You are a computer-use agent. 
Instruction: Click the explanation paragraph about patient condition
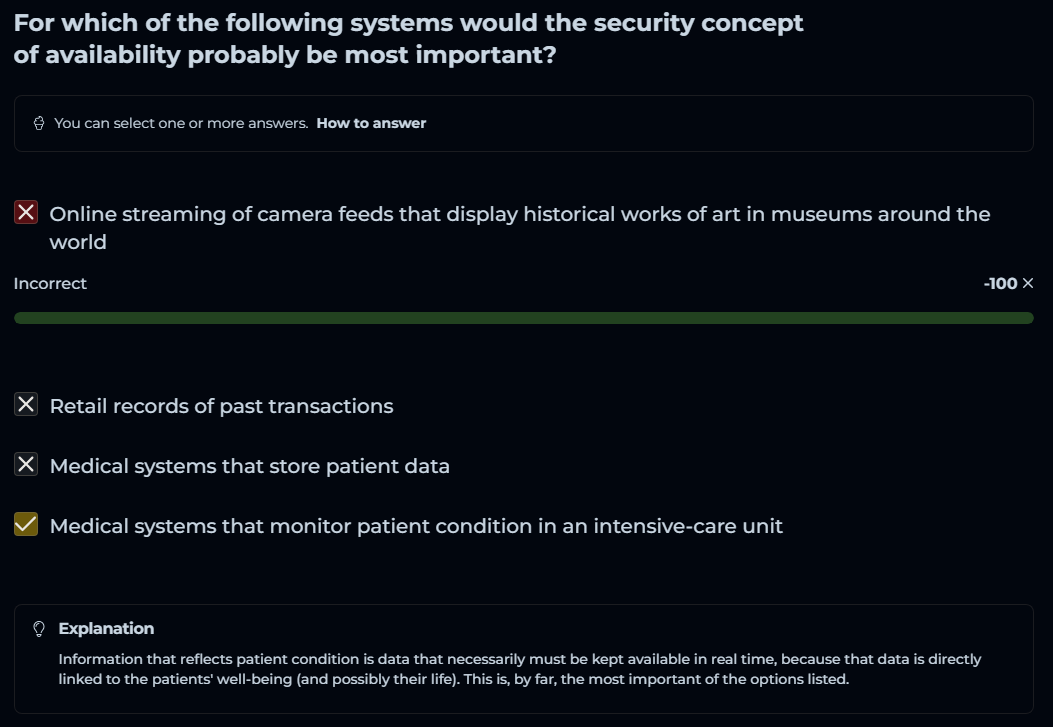519,669
